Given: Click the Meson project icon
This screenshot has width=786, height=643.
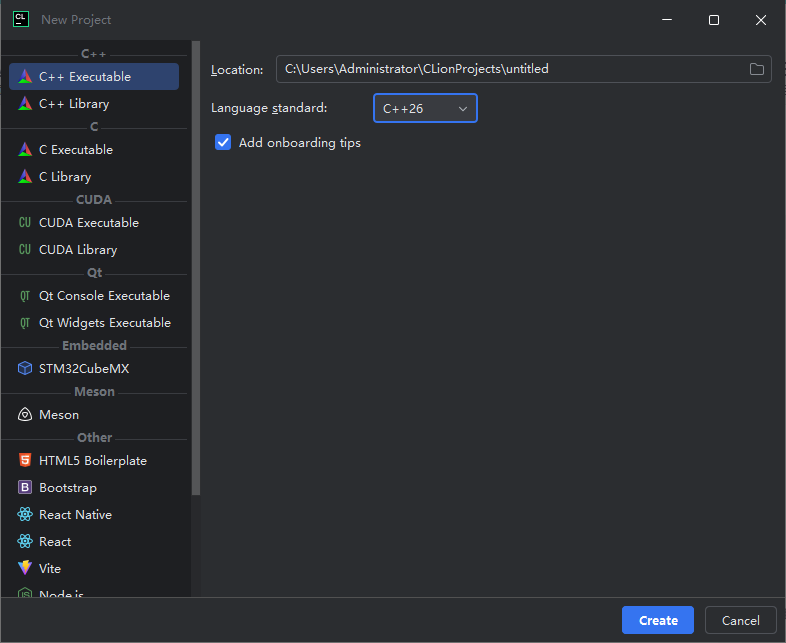Looking at the screenshot, I should click(x=25, y=414).
